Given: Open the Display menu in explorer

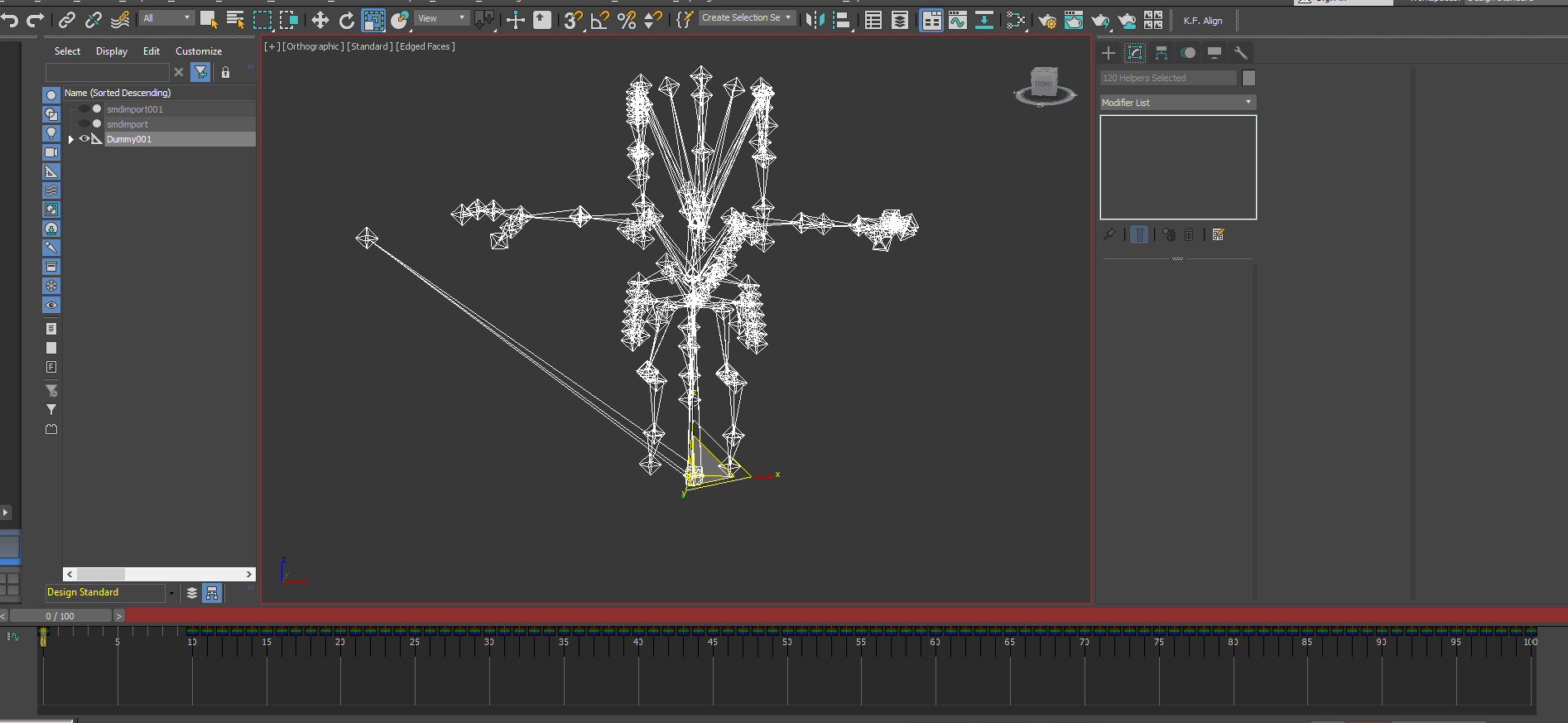Looking at the screenshot, I should click(112, 51).
